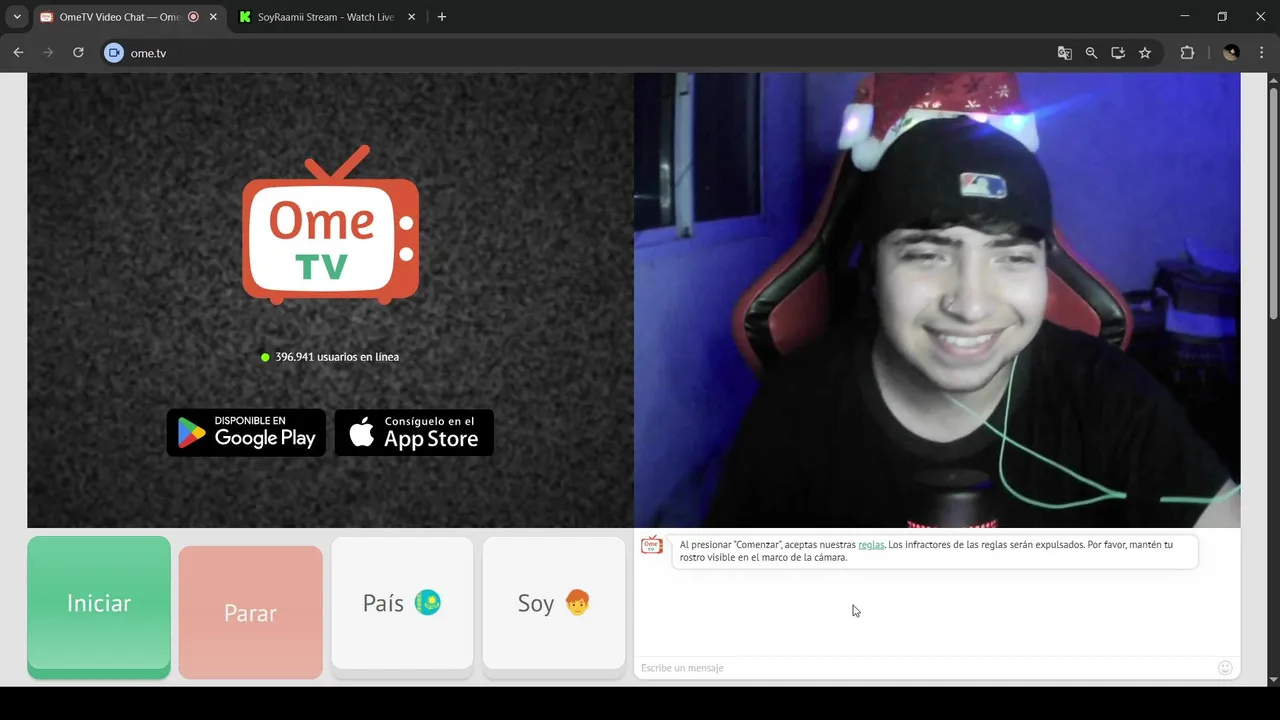1280x720 pixels.
Task: Click the recording indicator on OmeTV tab
Action: pyautogui.click(x=193, y=17)
